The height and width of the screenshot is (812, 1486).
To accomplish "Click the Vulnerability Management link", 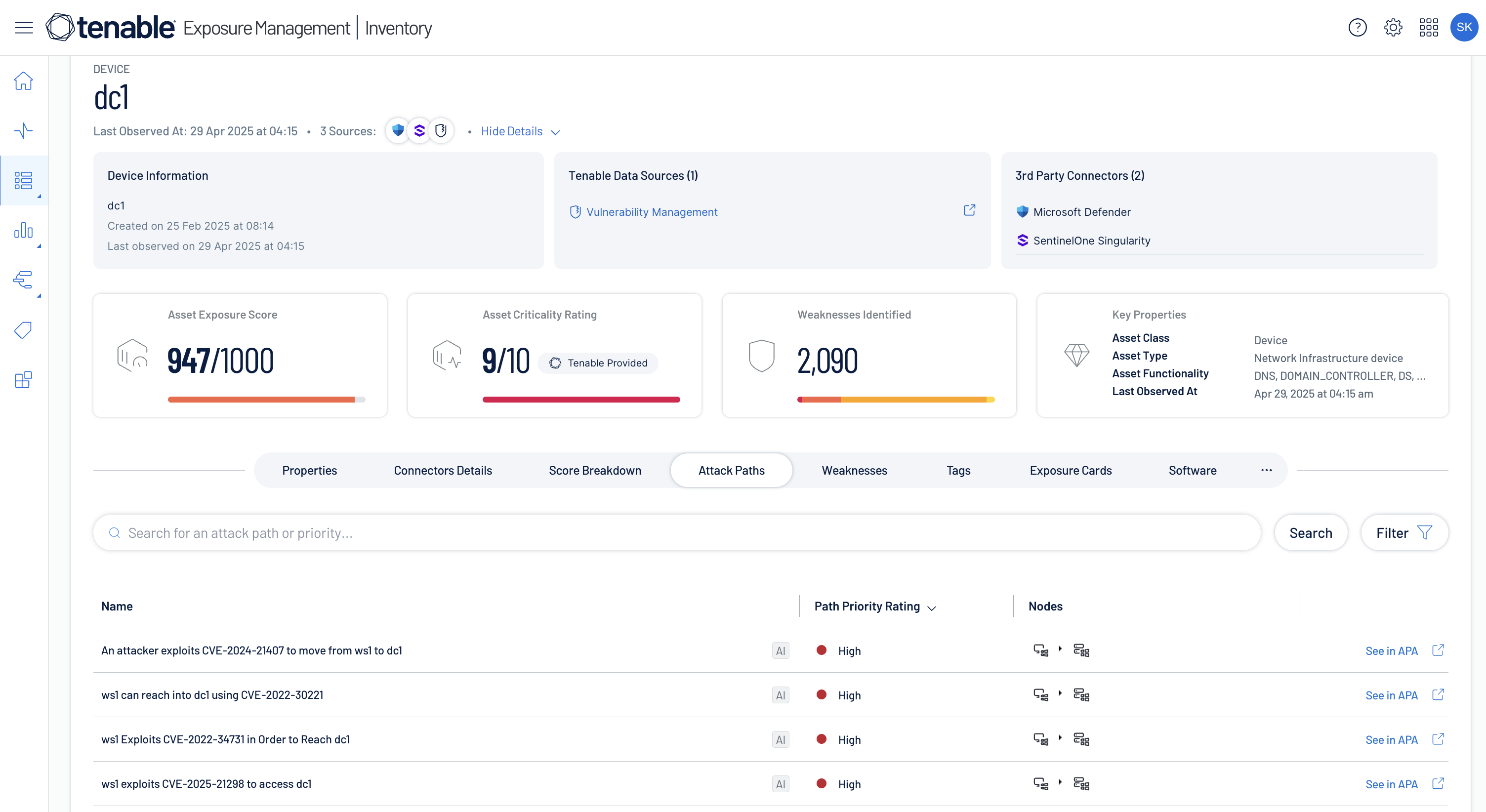I will click(651, 212).
